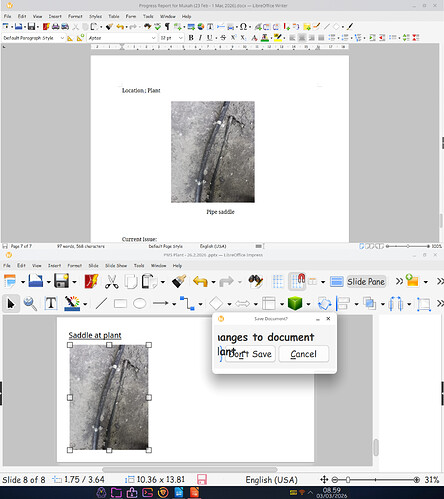Click Default Page Style in Writer status bar
The width and height of the screenshot is (444, 499).
point(165,246)
